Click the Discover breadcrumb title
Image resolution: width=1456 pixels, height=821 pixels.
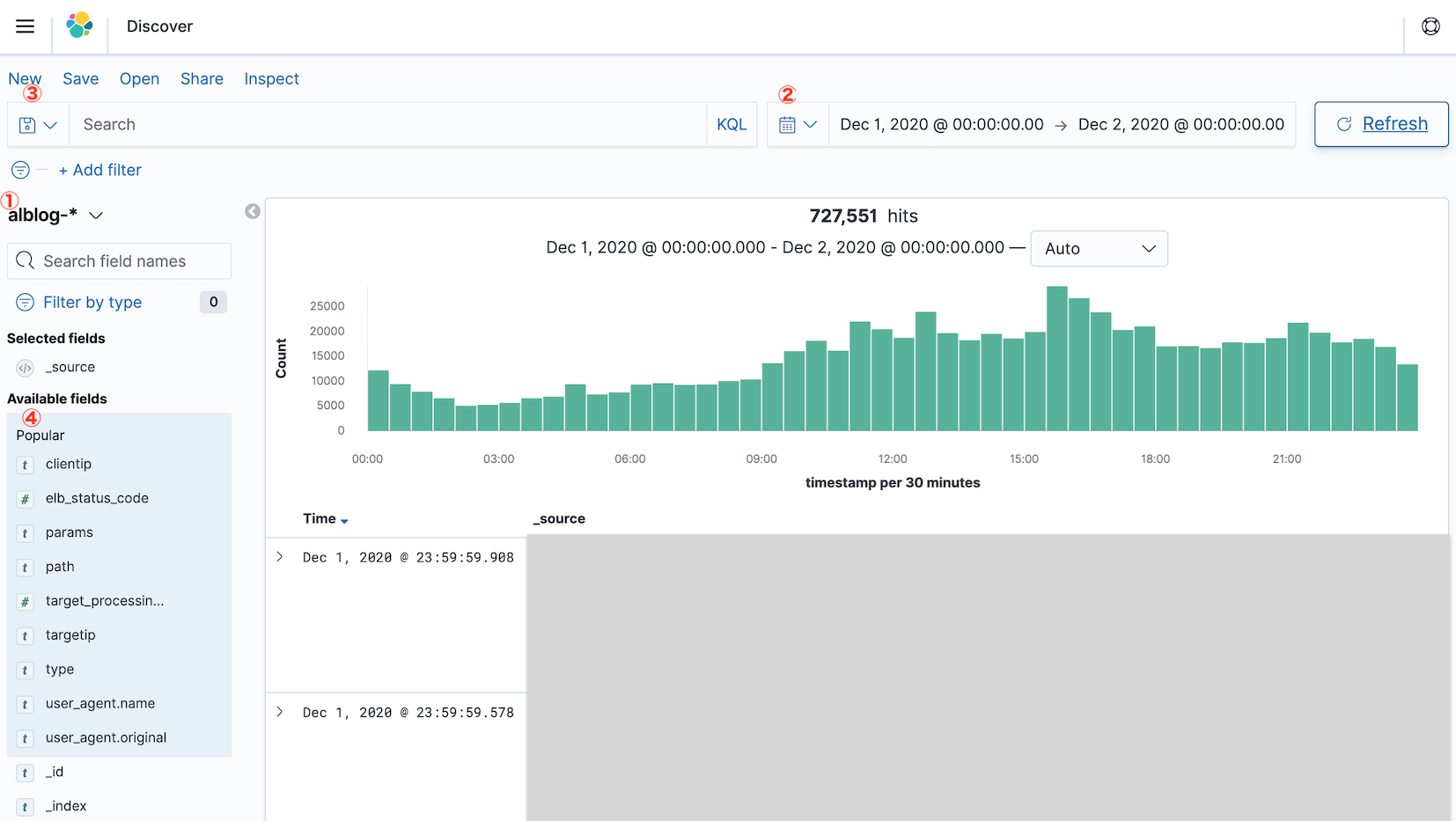pos(159,26)
